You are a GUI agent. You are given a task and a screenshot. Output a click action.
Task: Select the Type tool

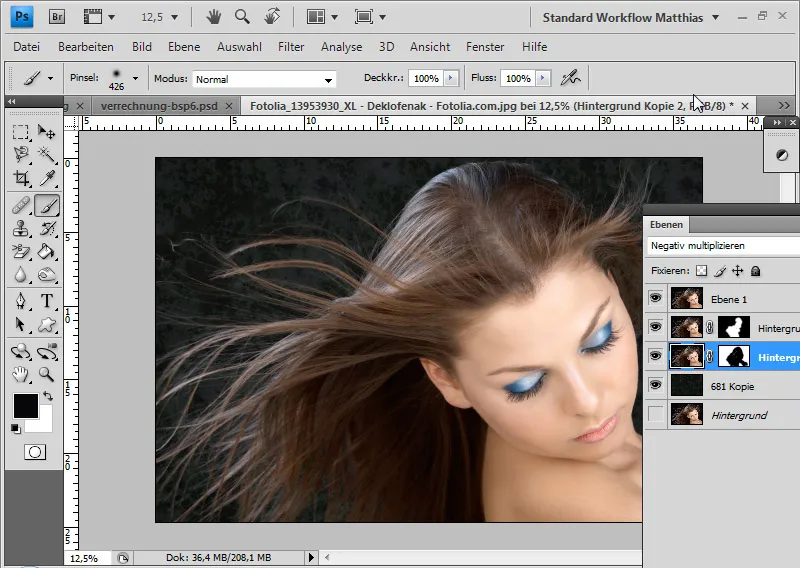[x=46, y=301]
